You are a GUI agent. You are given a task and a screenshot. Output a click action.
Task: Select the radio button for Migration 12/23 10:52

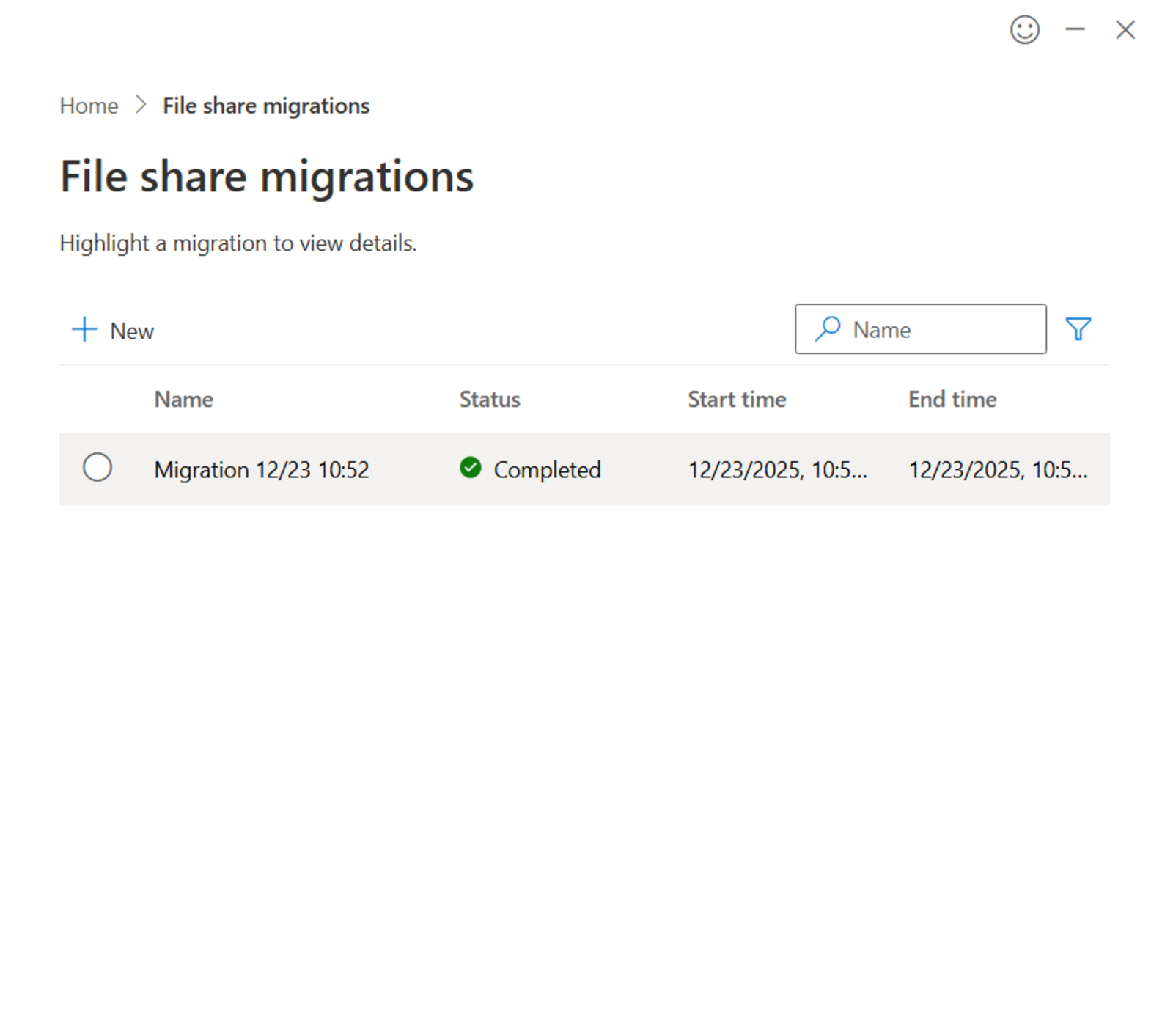click(x=98, y=467)
